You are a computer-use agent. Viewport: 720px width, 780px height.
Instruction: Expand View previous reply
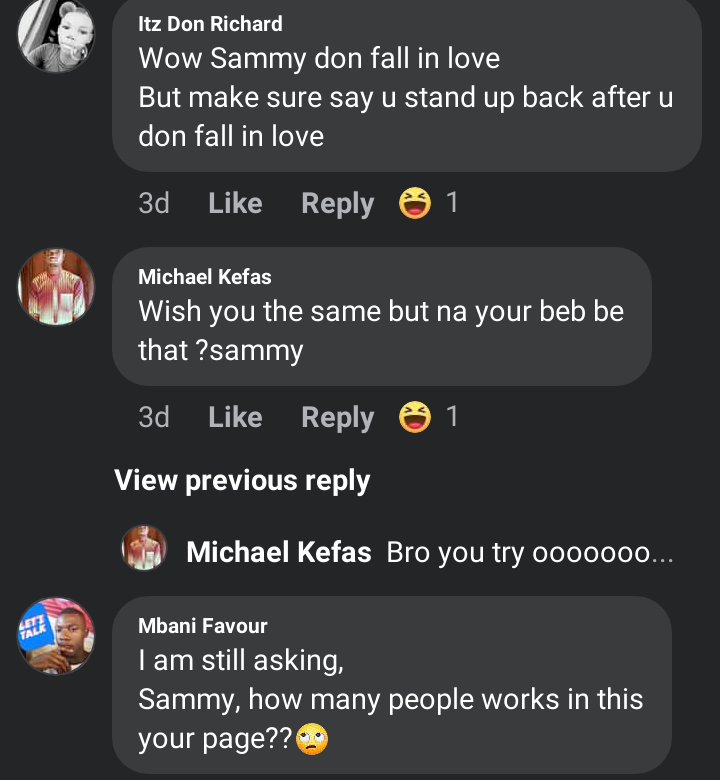(242, 481)
